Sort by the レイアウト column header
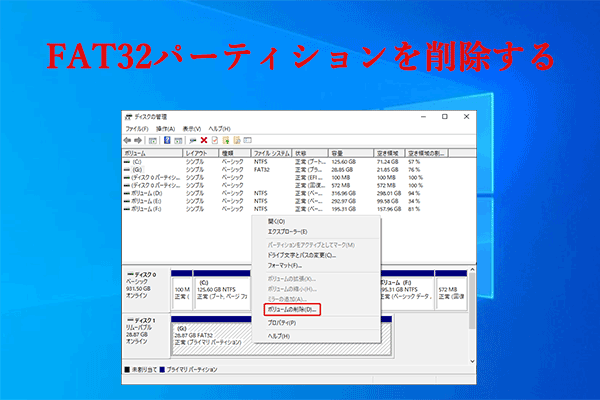This screenshot has width=600, height=400. click(x=201, y=153)
